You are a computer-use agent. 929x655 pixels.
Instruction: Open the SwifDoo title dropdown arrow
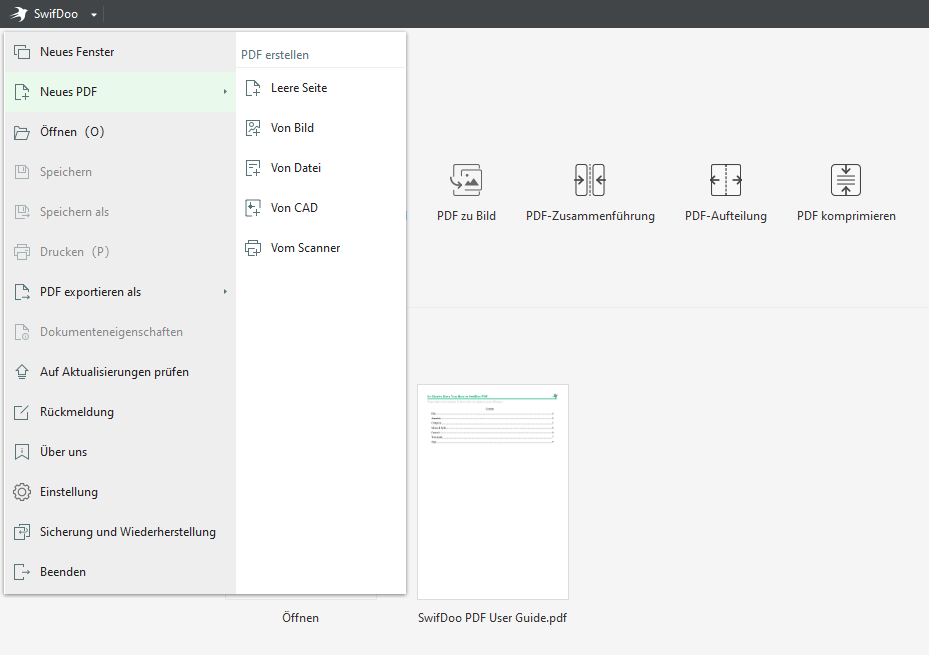[94, 15]
